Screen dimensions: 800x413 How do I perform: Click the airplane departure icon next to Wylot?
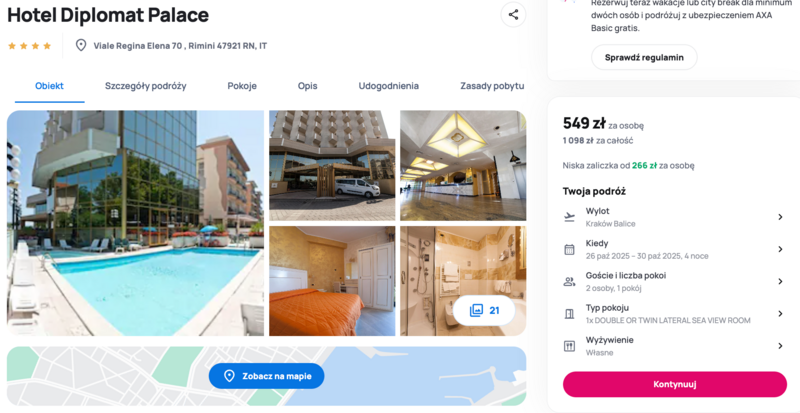tap(569, 217)
